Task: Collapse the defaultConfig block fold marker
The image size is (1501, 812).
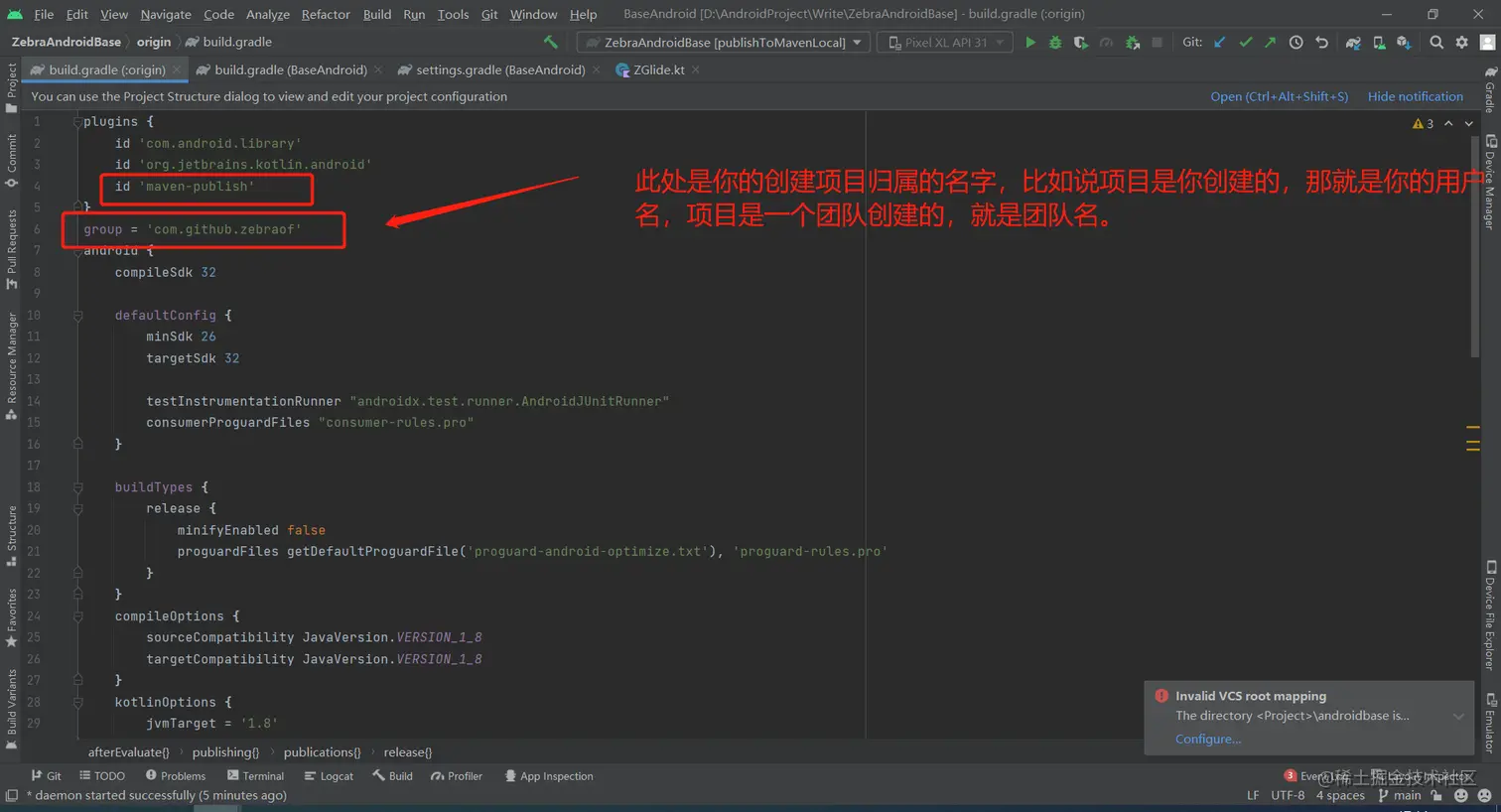Action: pyautogui.click(x=77, y=316)
